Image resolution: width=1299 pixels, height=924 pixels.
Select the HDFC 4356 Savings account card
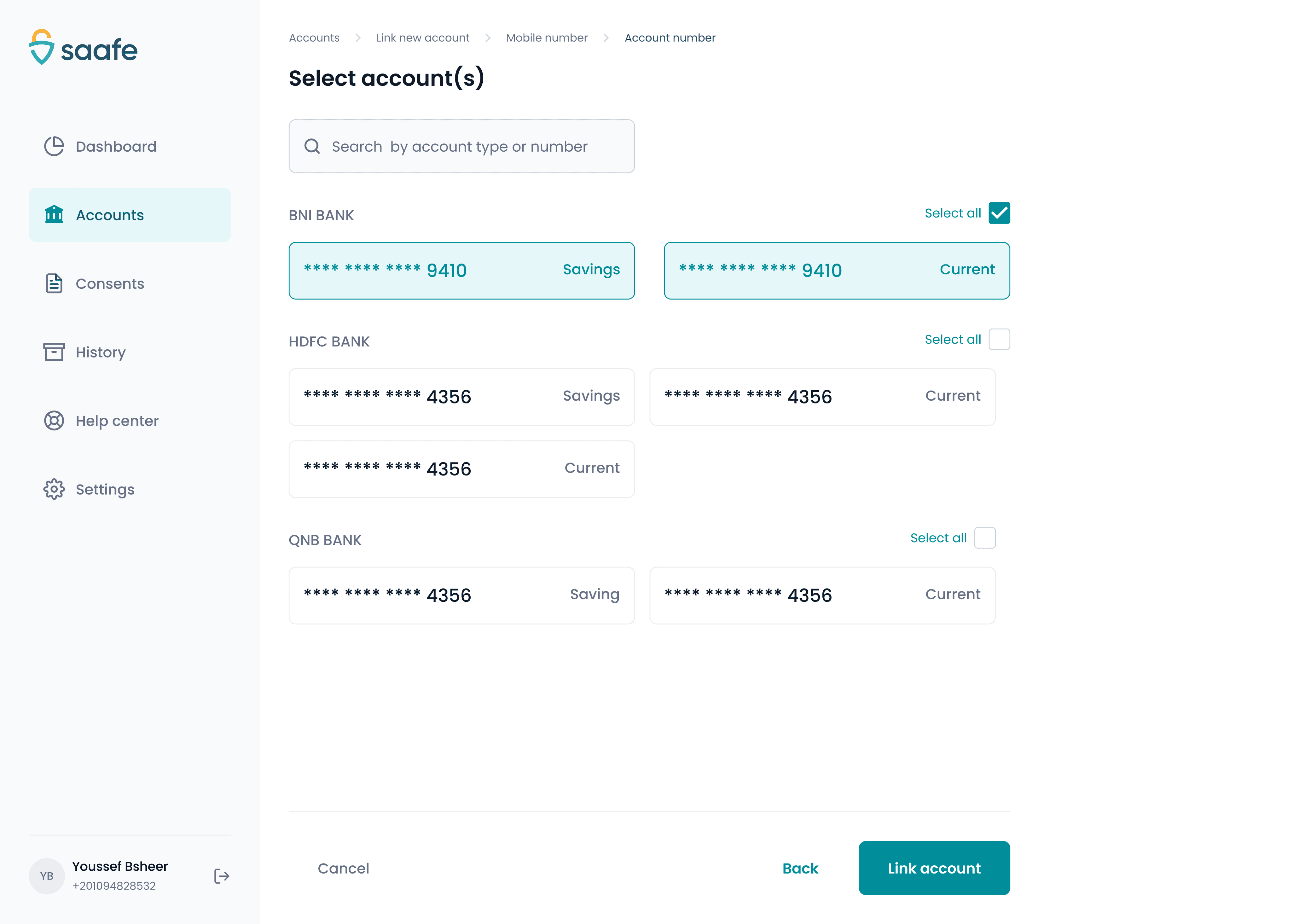462,397
